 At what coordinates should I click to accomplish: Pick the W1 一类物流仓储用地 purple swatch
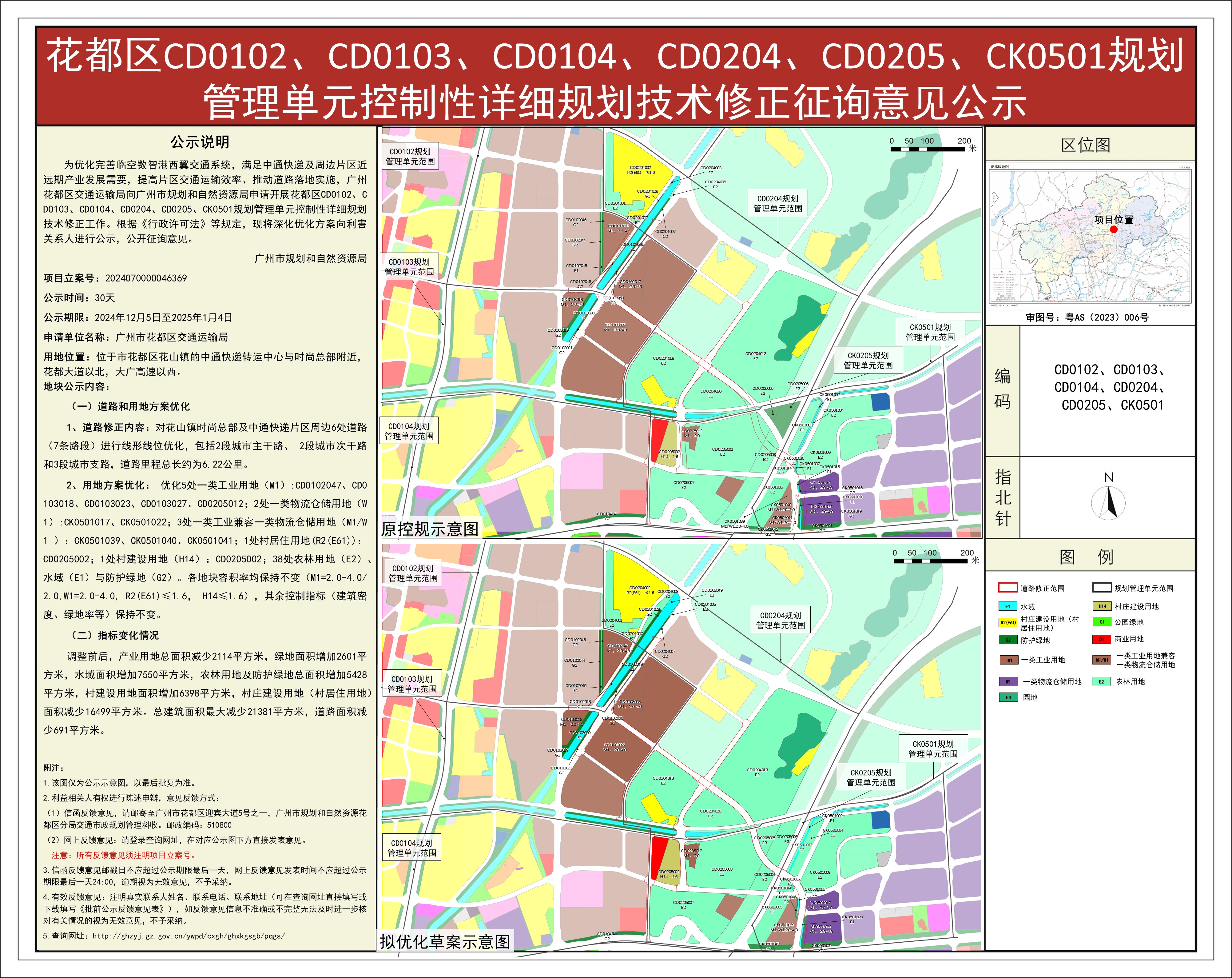coord(1008,681)
